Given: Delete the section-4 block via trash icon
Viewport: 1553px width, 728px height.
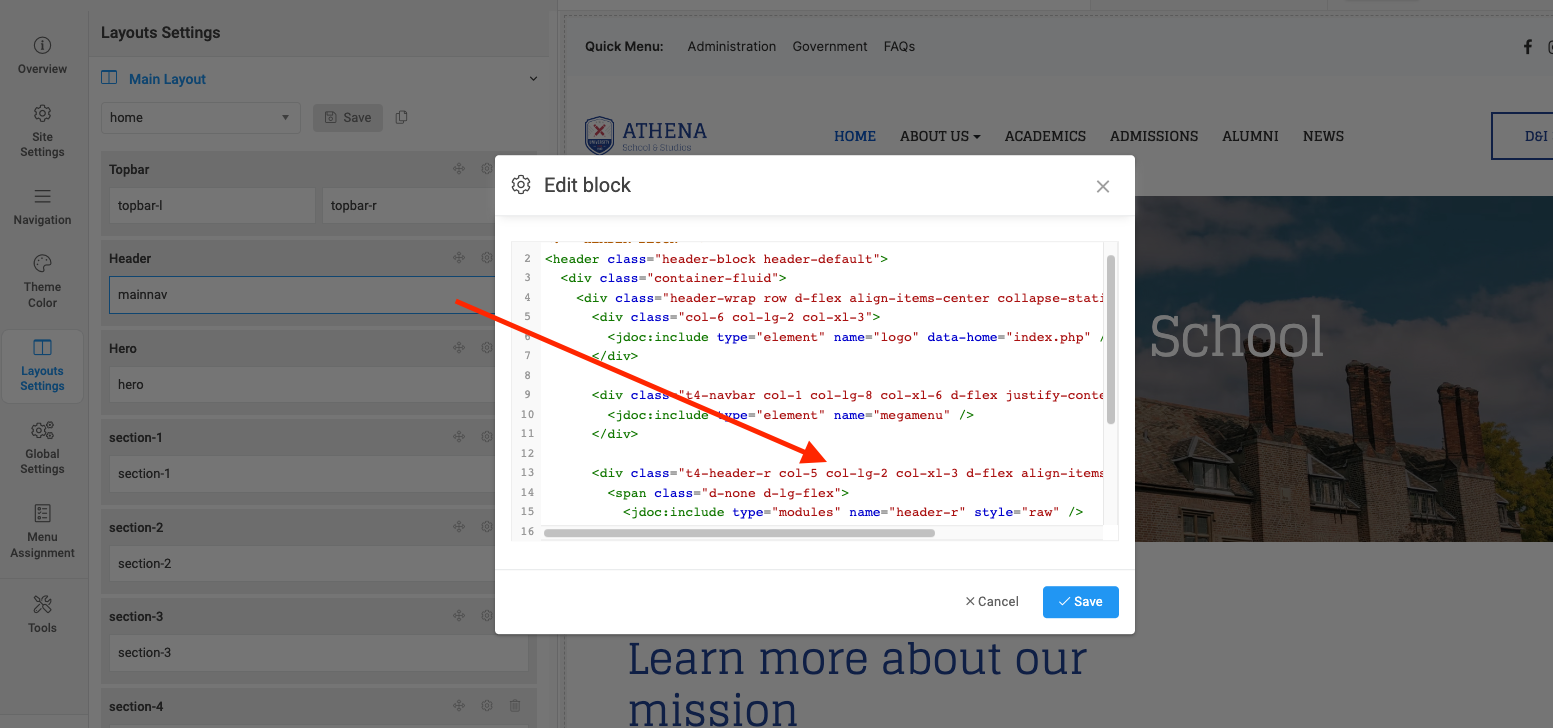Looking at the screenshot, I should tap(515, 706).
